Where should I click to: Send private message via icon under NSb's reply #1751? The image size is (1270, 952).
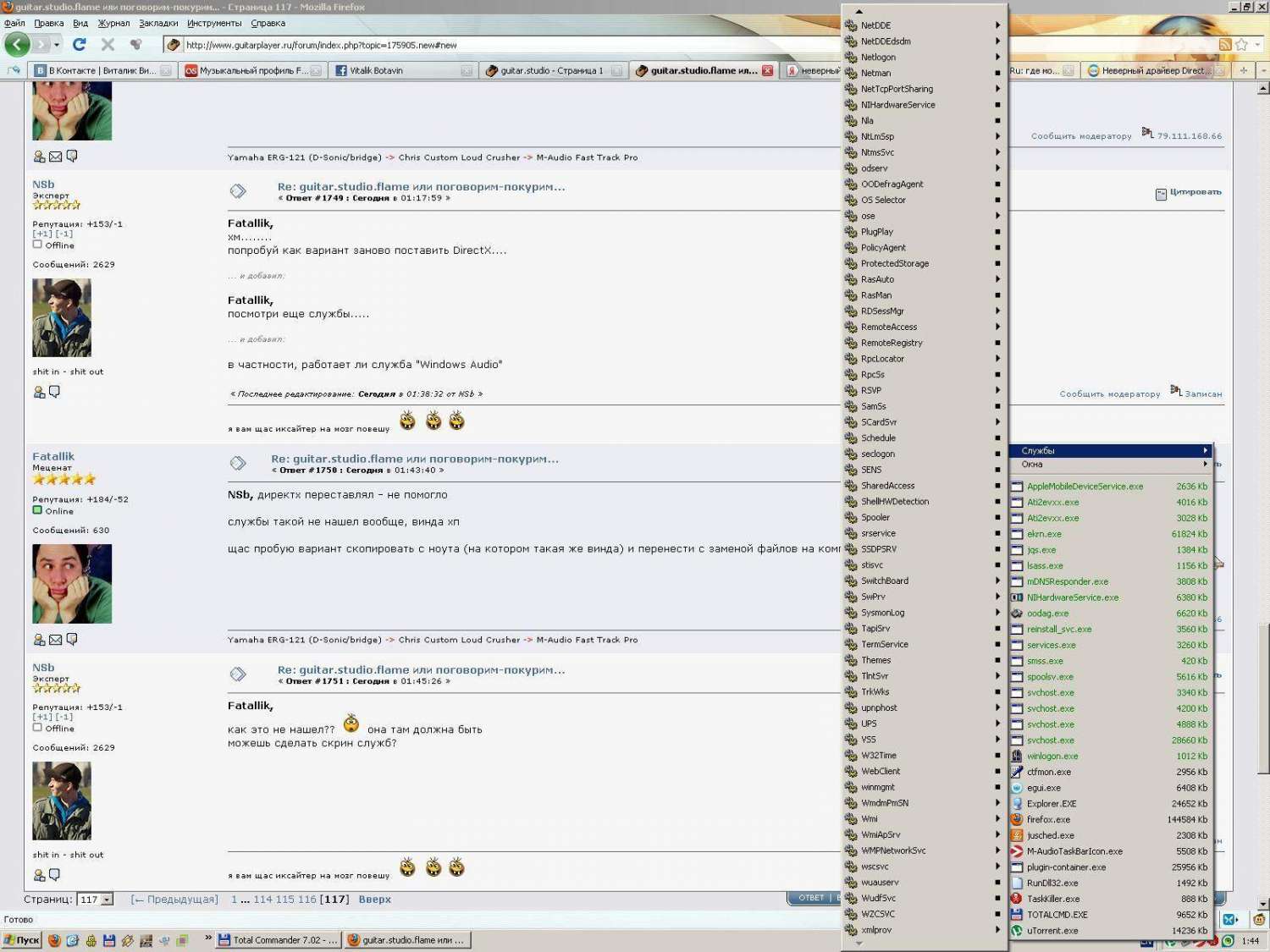pyautogui.click(x=54, y=874)
